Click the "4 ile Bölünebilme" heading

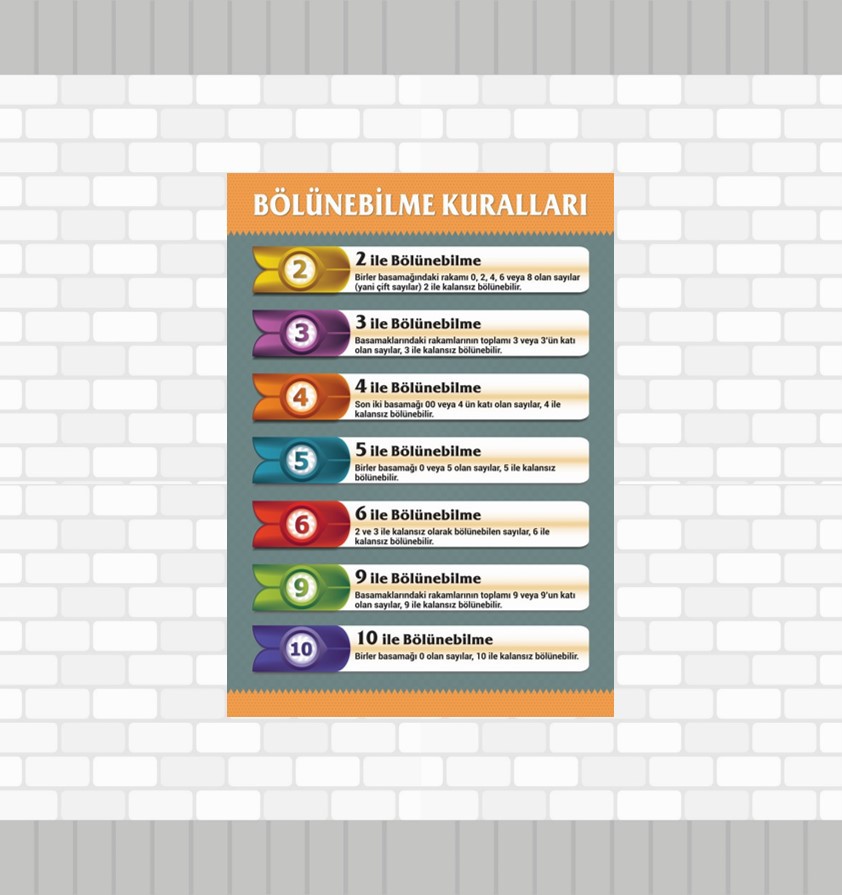pos(418,387)
